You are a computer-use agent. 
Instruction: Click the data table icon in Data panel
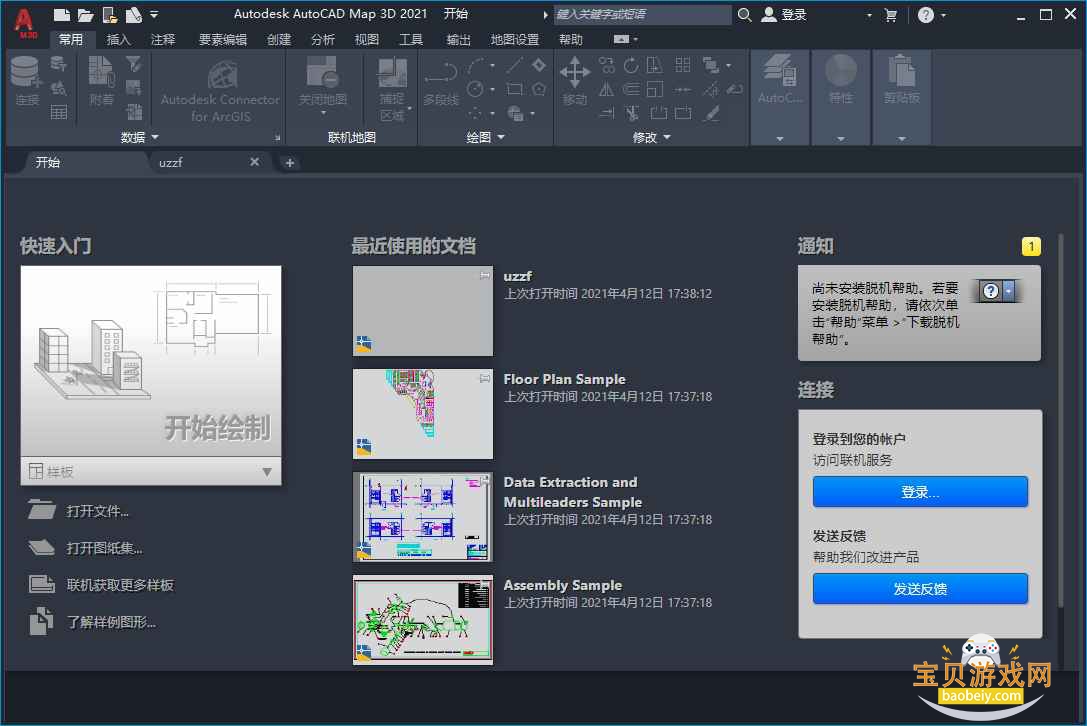click(x=59, y=112)
